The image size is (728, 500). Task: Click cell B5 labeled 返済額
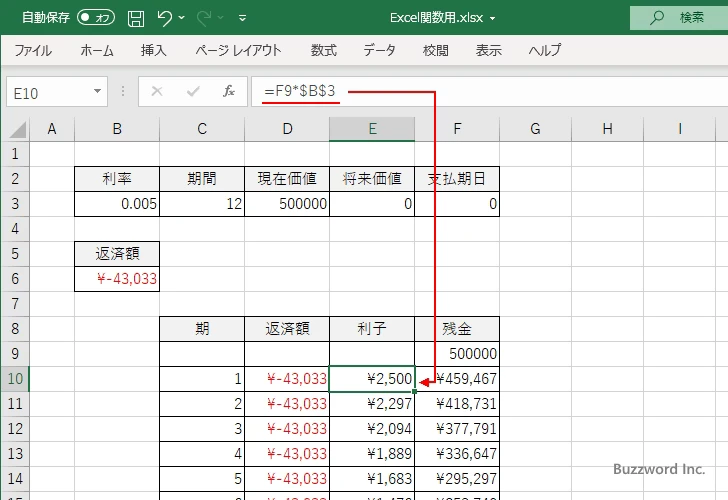(x=117, y=254)
